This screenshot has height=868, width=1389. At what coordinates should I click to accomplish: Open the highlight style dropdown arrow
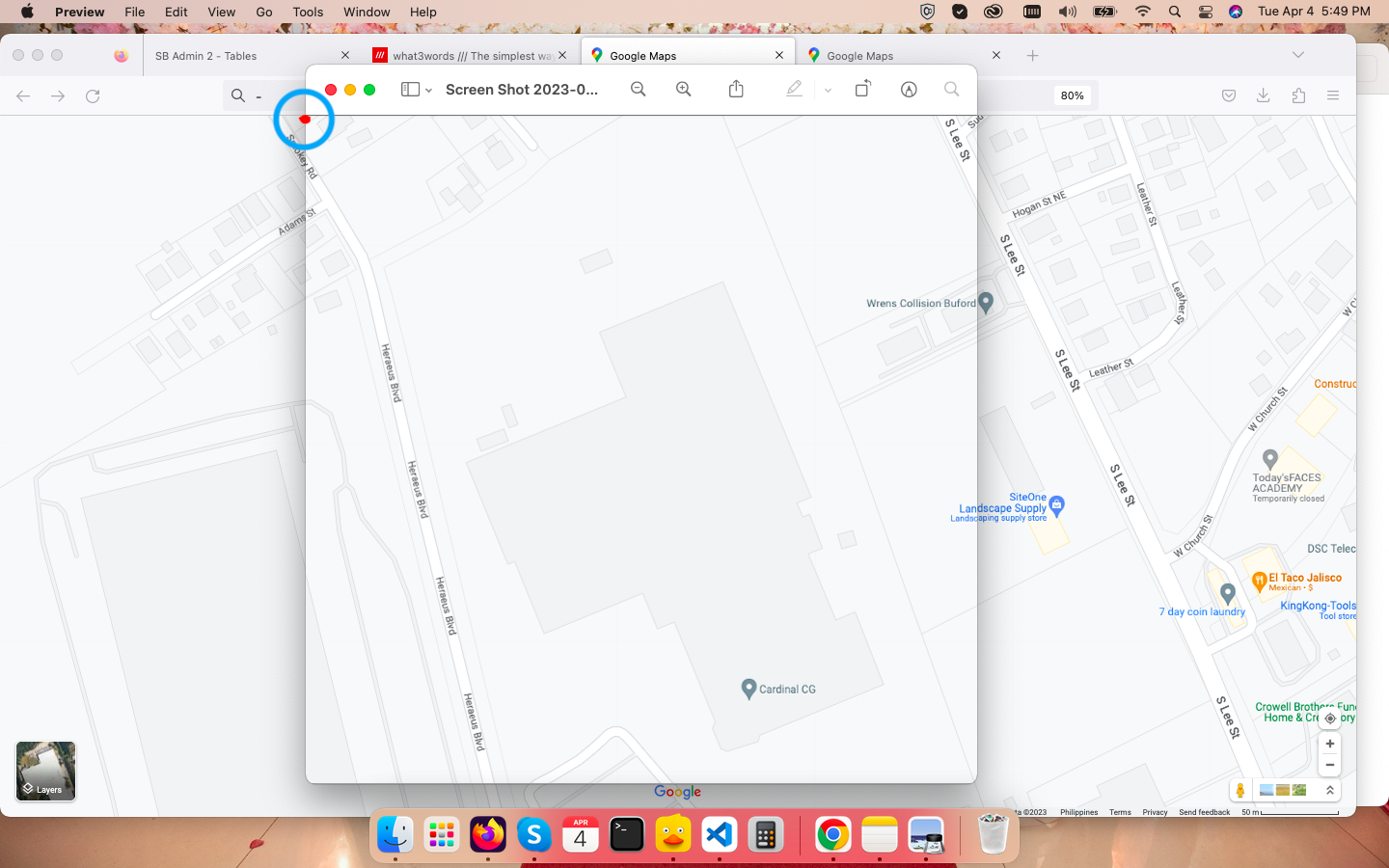pyautogui.click(x=828, y=90)
